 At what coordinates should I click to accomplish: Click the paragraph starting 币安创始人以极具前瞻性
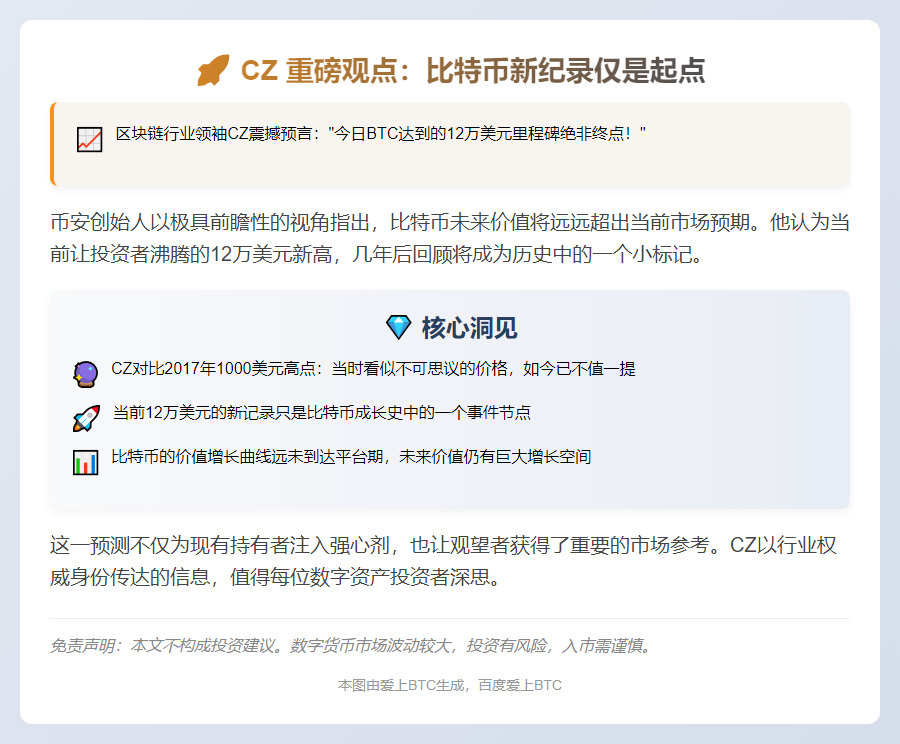(449, 238)
